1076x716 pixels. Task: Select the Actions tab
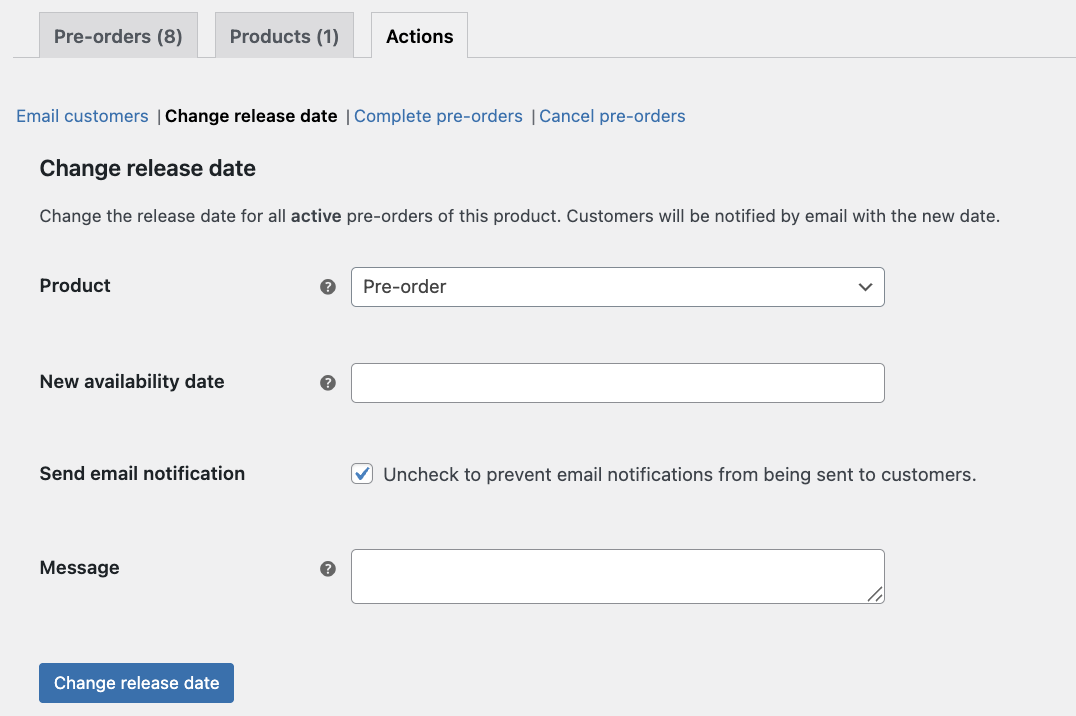coord(419,36)
